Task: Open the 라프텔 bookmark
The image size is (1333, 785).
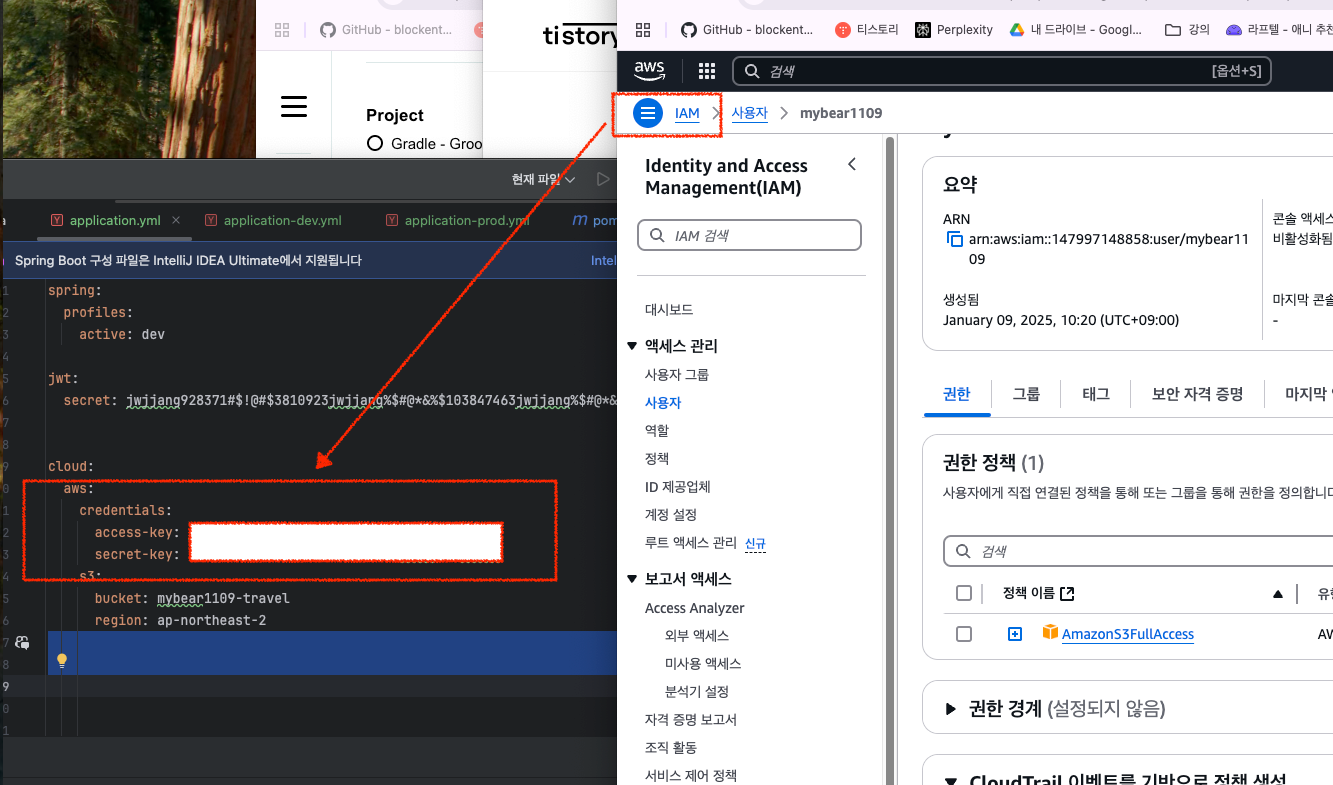Action: 1279,30
